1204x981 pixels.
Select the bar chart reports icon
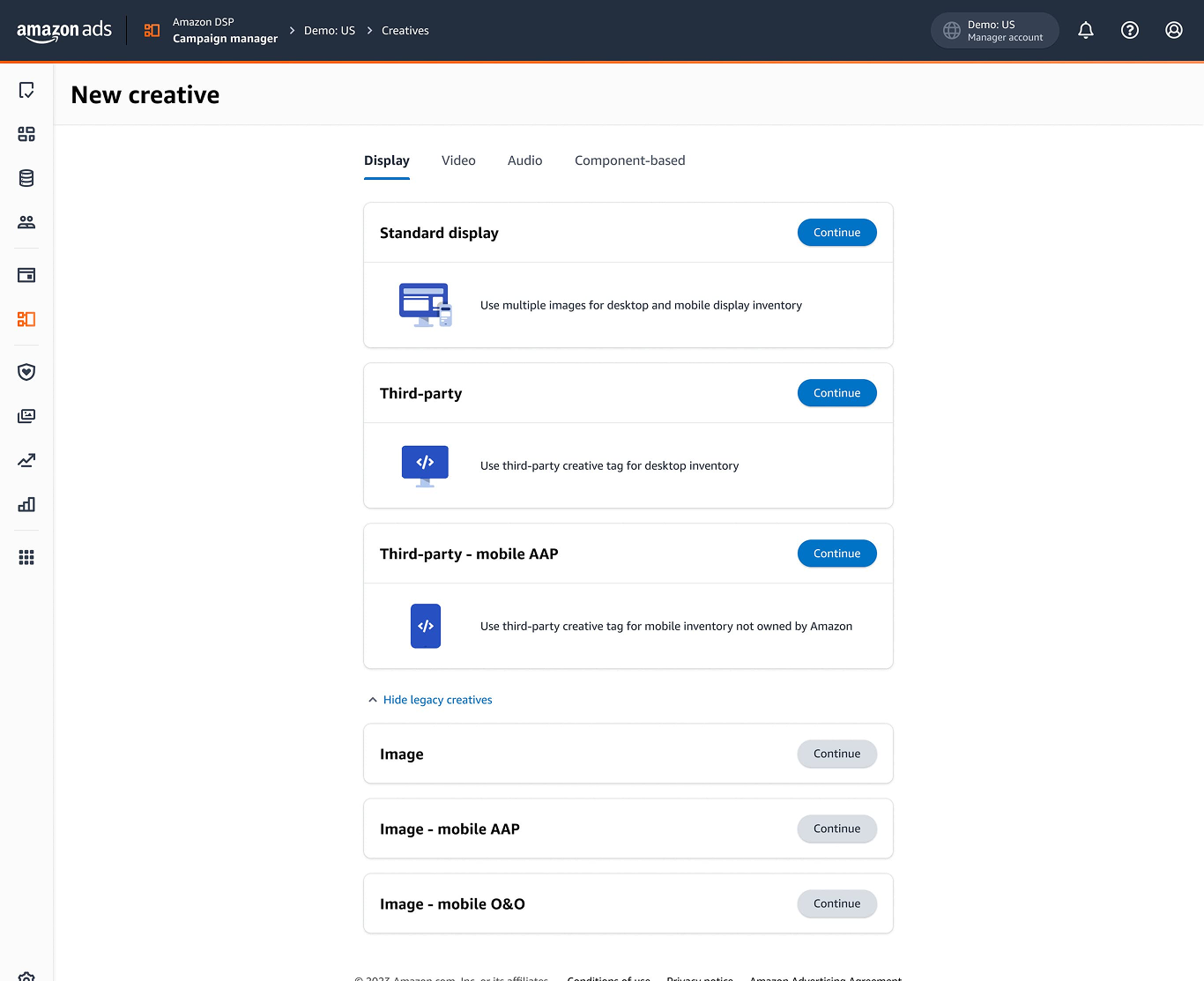pos(26,504)
